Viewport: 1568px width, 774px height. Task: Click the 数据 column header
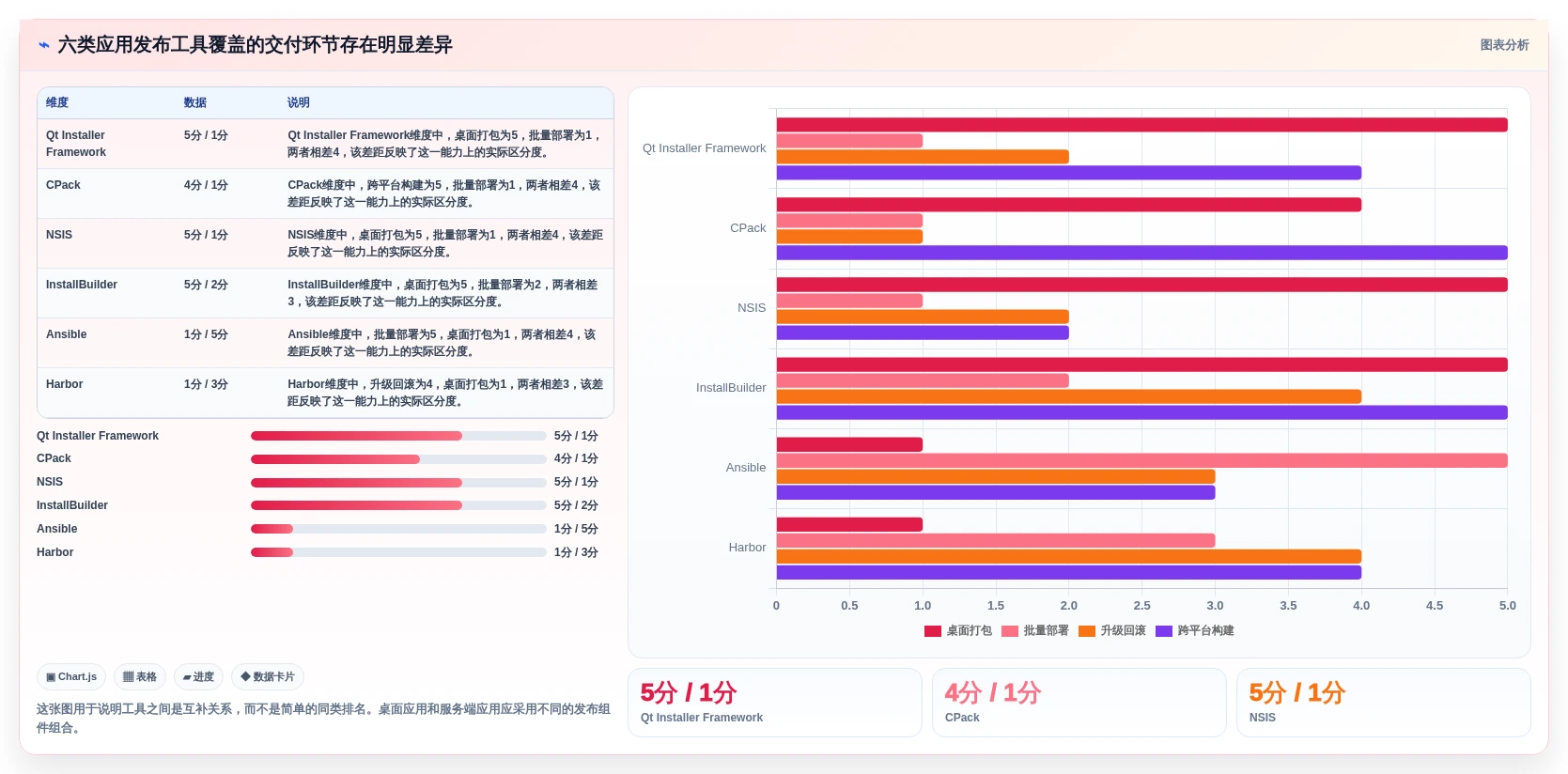(195, 102)
